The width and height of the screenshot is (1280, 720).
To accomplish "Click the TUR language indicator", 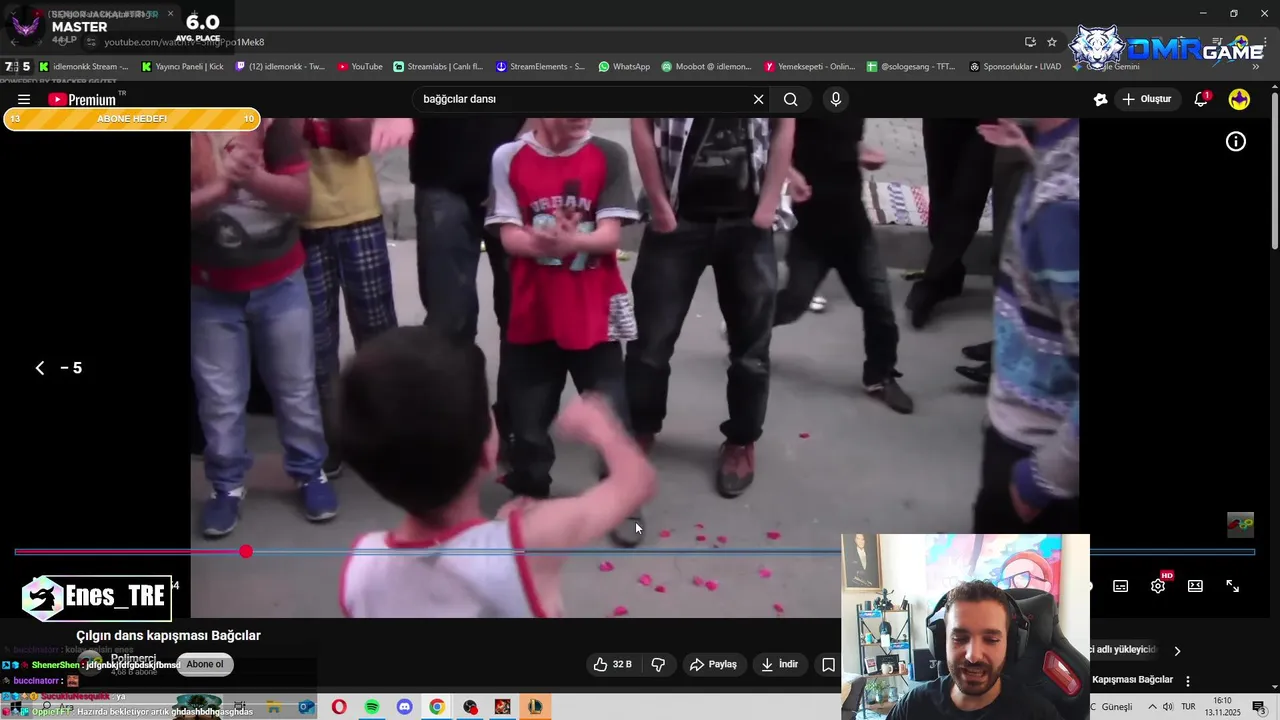I will click(1190, 707).
